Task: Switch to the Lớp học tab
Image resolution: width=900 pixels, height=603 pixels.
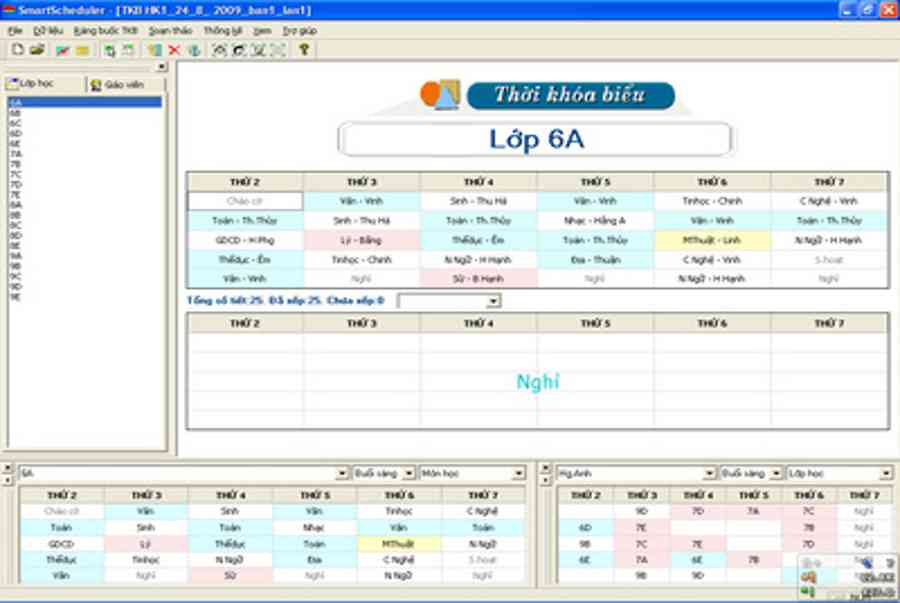Action: pos(36,85)
